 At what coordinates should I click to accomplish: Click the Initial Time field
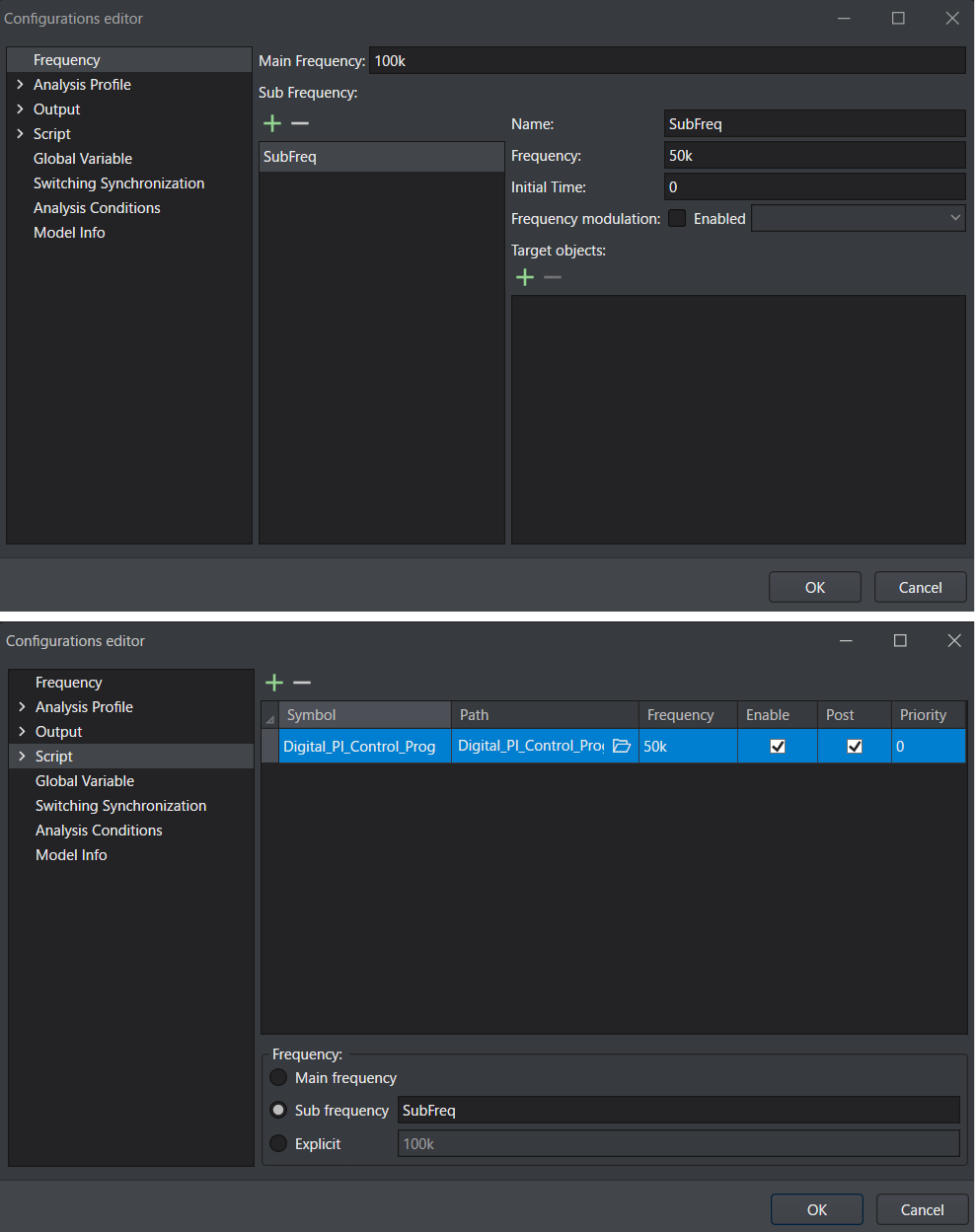815,186
